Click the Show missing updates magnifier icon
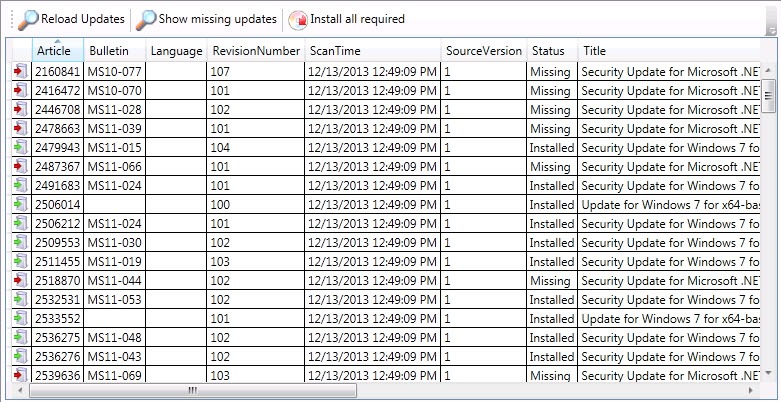The height and width of the screenshot is (402, 781). point(146,20)
